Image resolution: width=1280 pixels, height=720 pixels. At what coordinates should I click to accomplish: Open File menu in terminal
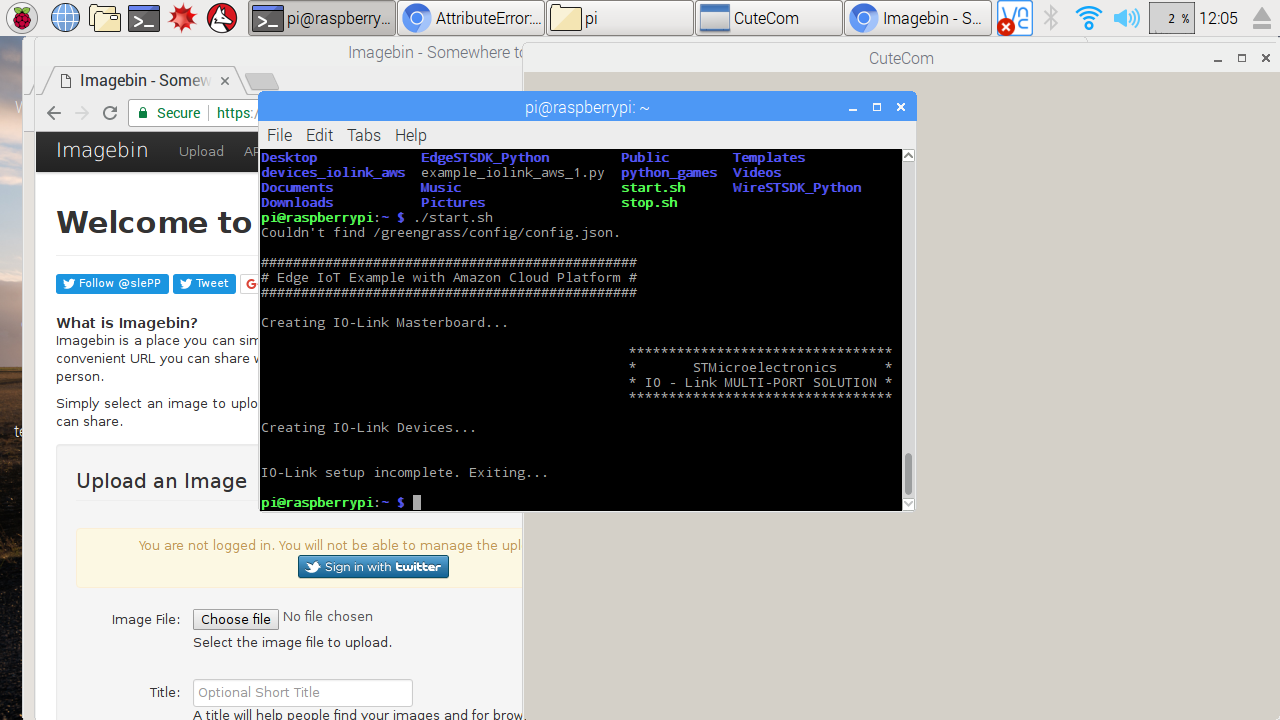(x=280, y=135)
